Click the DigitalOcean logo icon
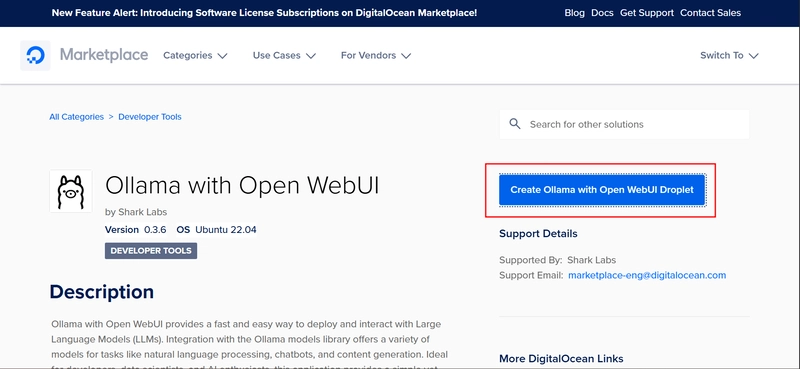Image resolution: width=800 pixels, height=369 pixels. [35, 55]
